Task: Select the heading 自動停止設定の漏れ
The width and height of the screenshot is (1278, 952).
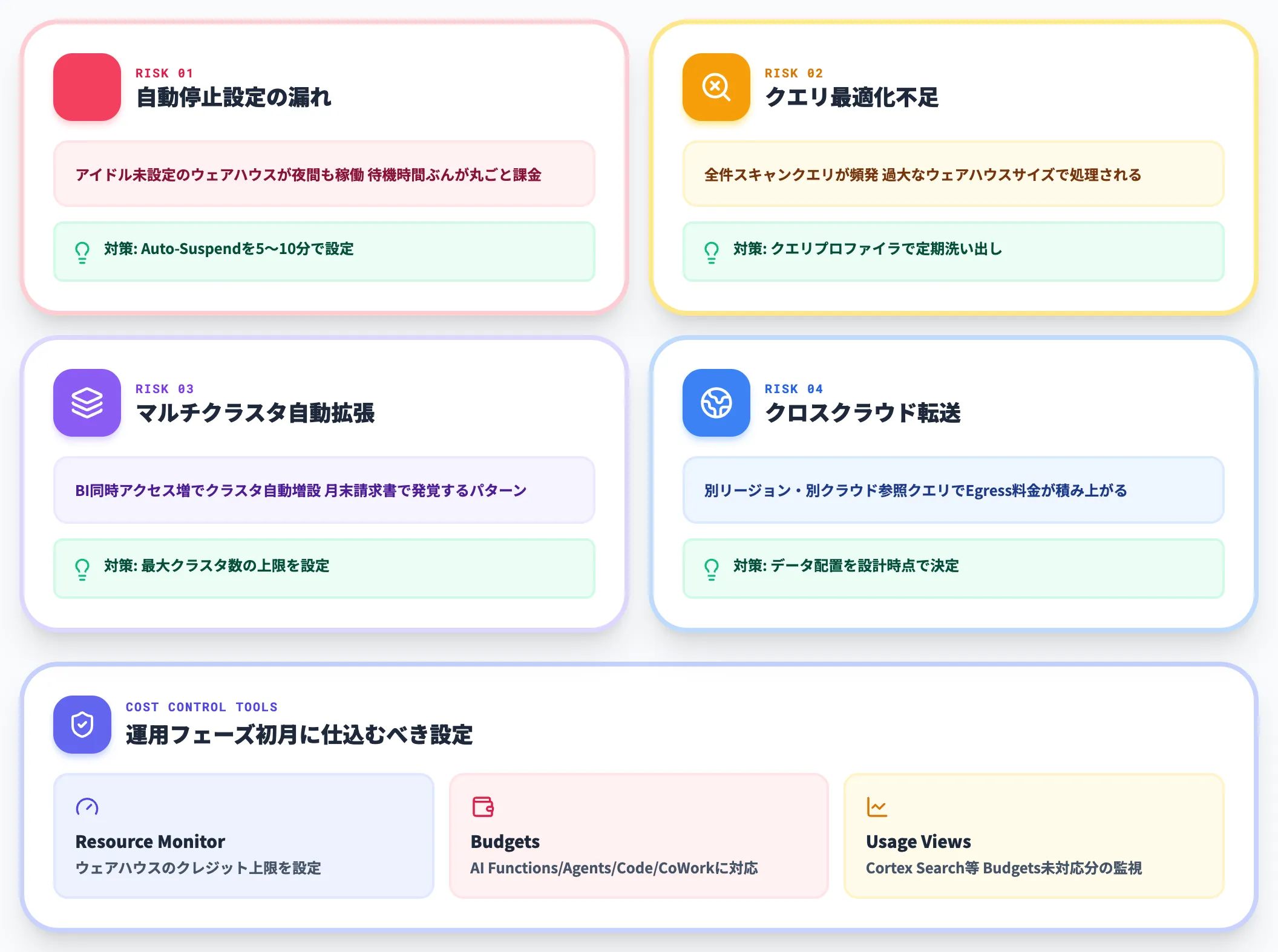Action: [234, 97]
